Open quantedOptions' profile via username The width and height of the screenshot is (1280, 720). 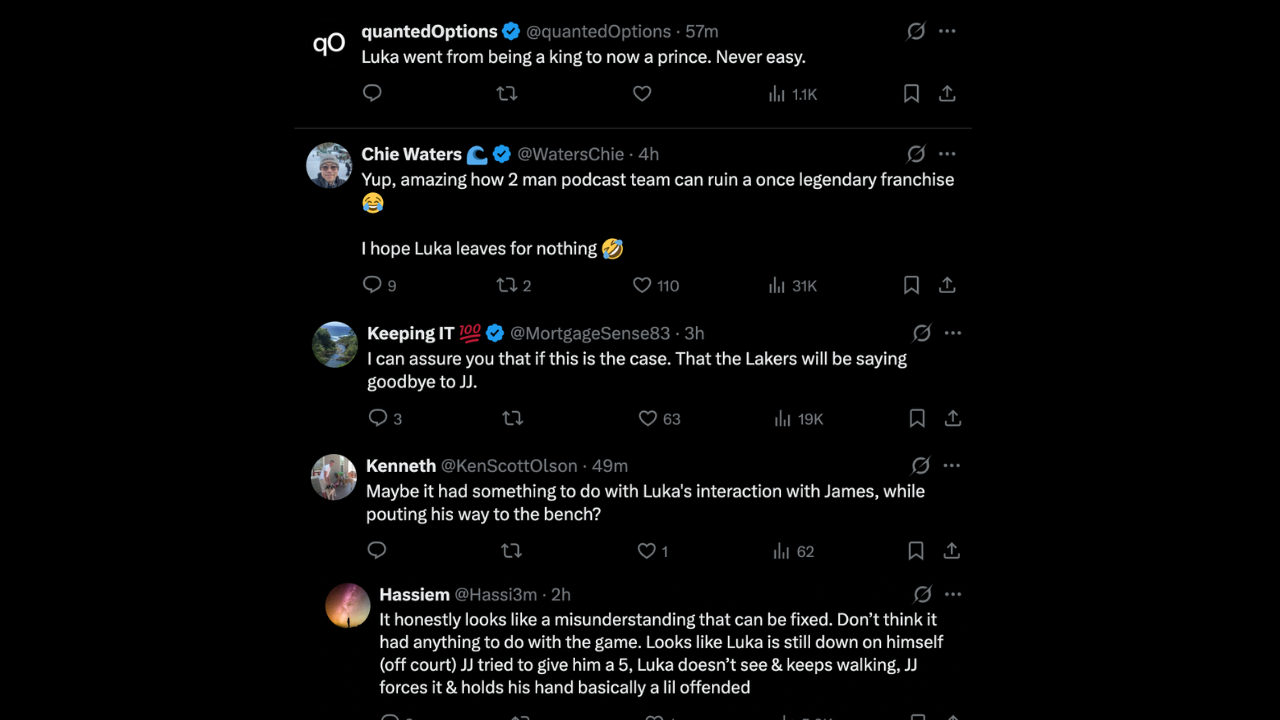(x=429, y=31)
